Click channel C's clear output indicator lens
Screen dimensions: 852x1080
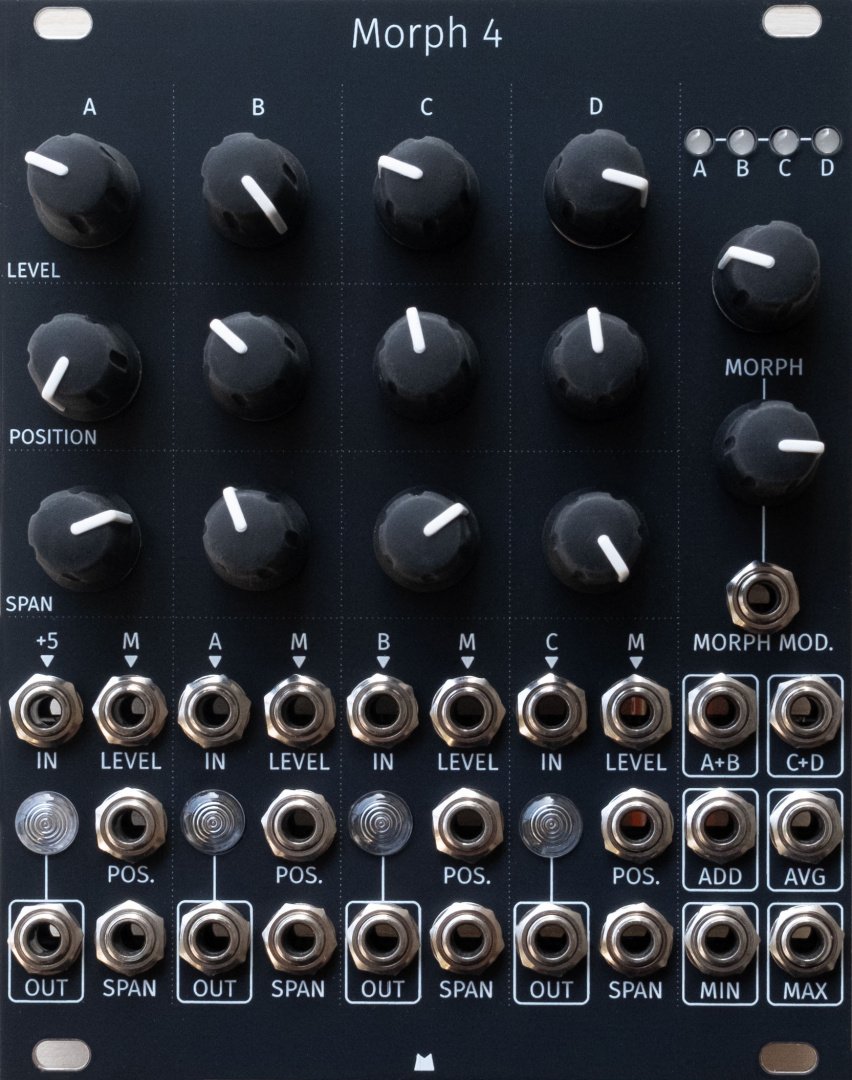click(381, 823)
